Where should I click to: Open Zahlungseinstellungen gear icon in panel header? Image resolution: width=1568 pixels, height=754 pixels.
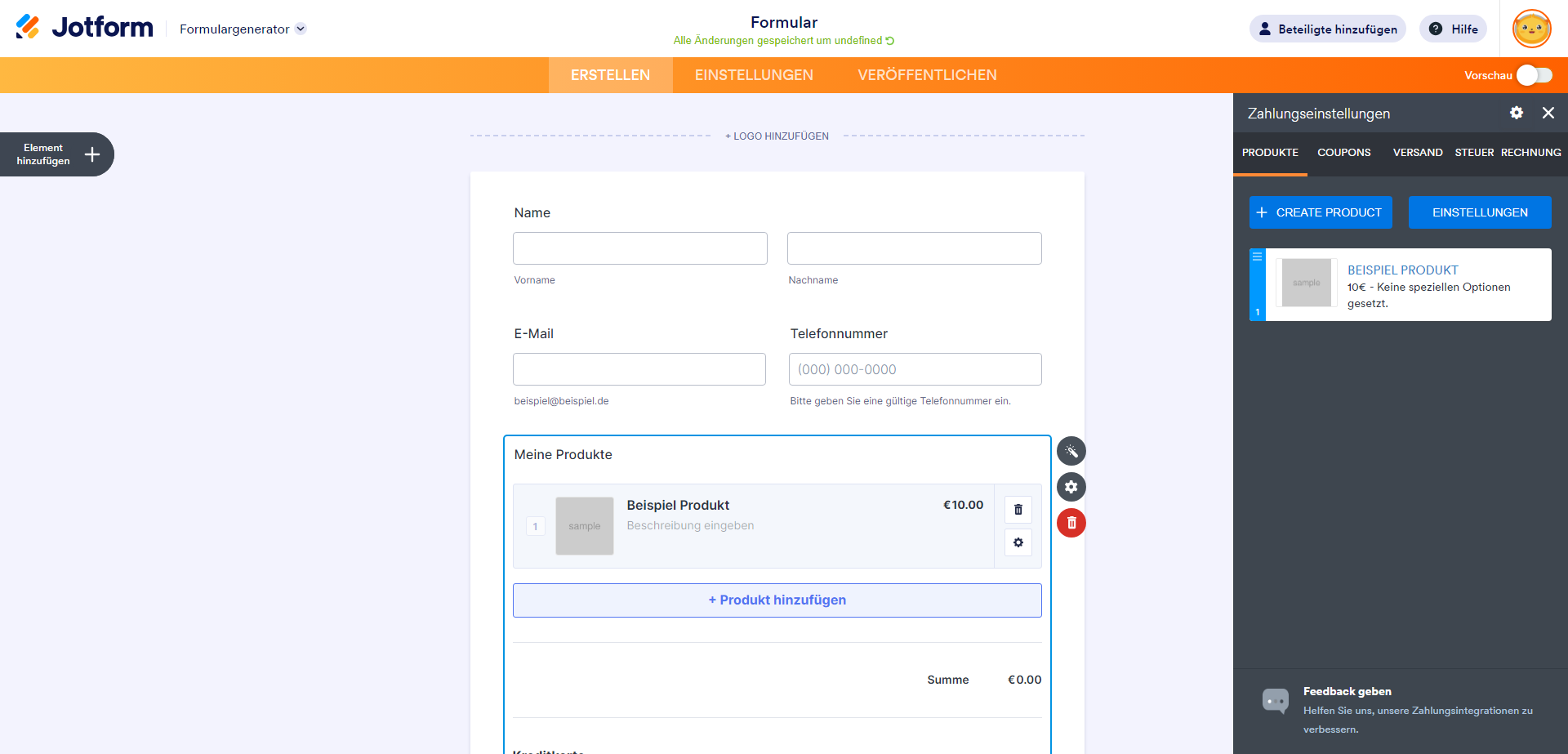click(1516, 113)
